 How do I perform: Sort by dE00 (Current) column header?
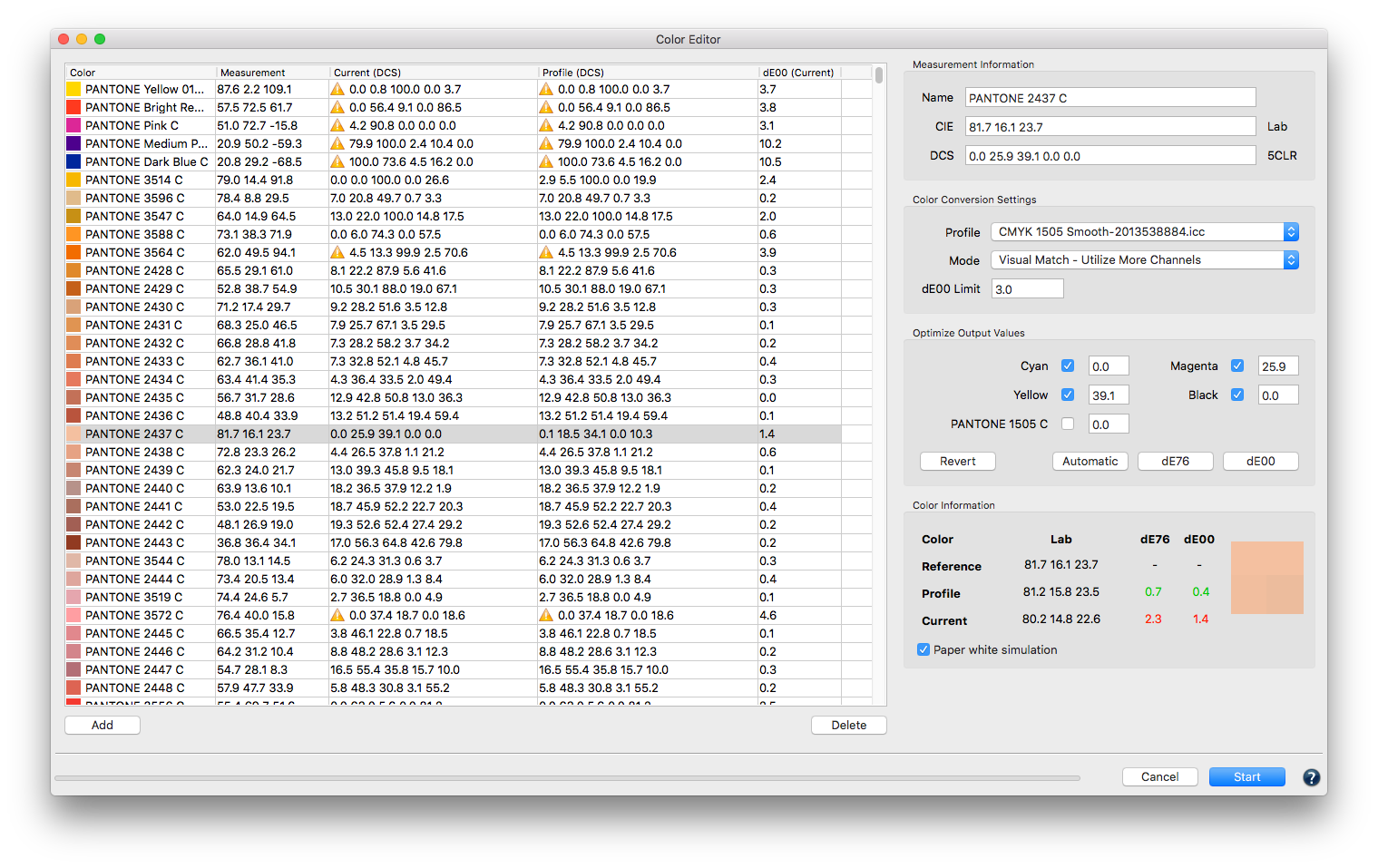799,73
